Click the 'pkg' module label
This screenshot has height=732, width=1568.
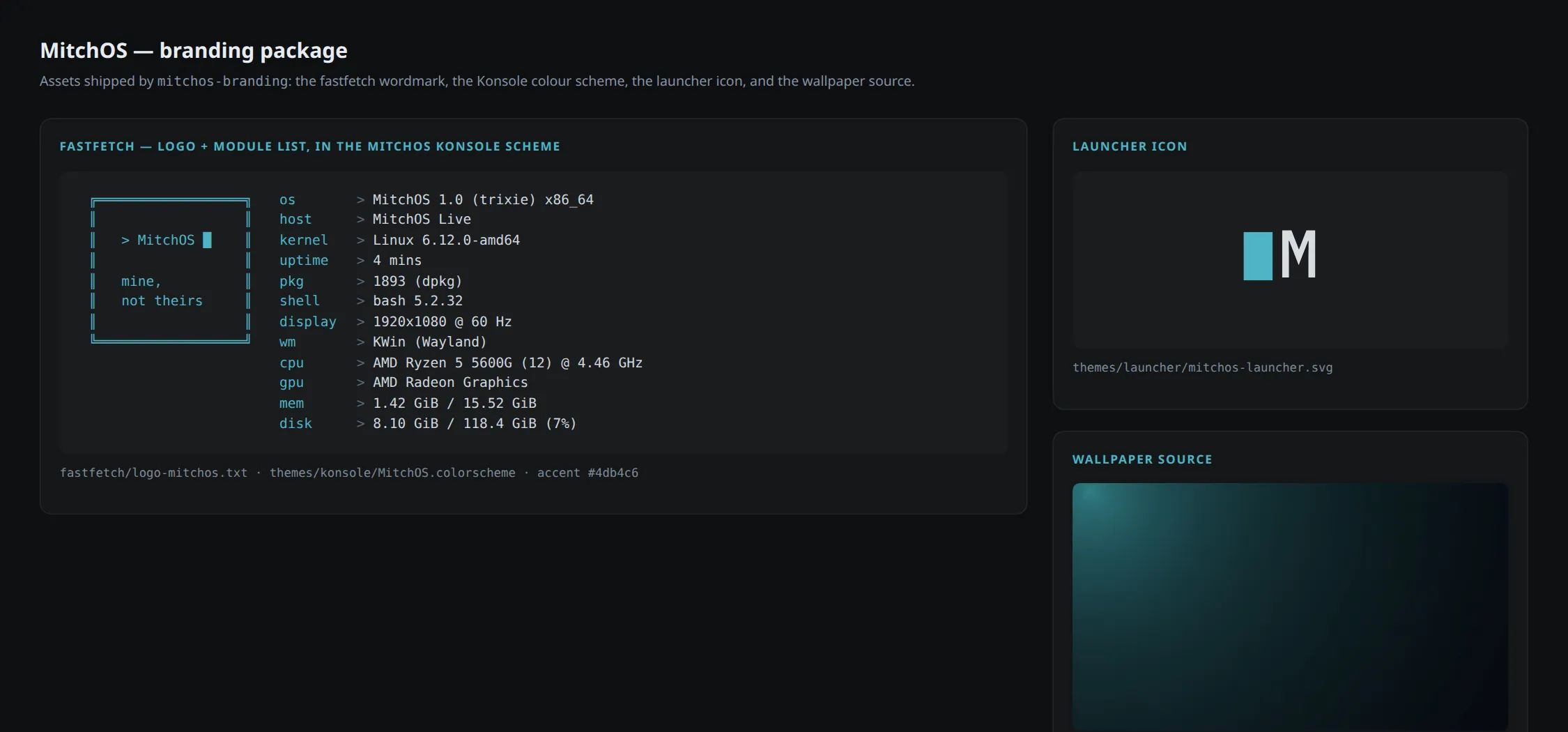tap(291, 282)
